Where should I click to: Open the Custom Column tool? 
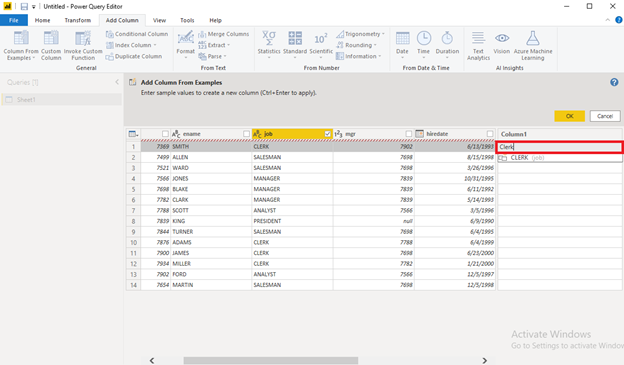coord(51,45)
